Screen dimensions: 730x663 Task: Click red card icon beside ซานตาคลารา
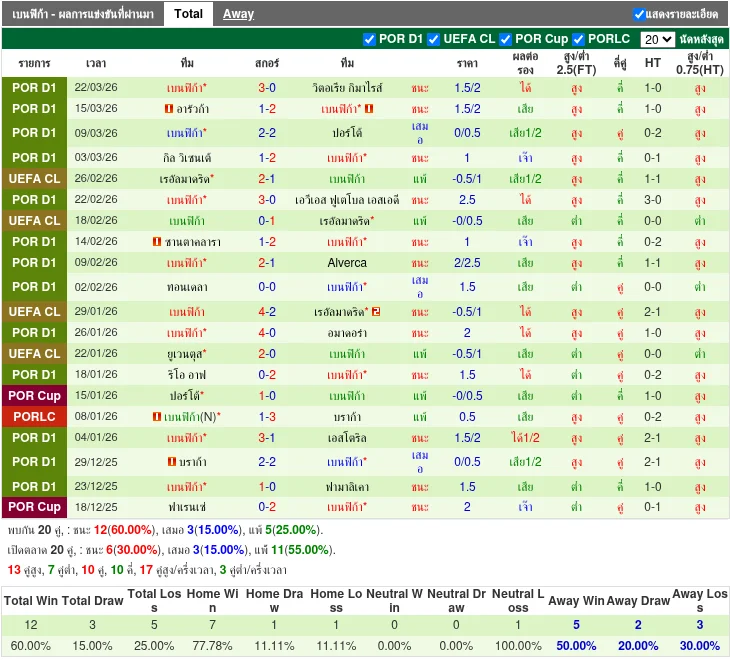coord(158,242)
